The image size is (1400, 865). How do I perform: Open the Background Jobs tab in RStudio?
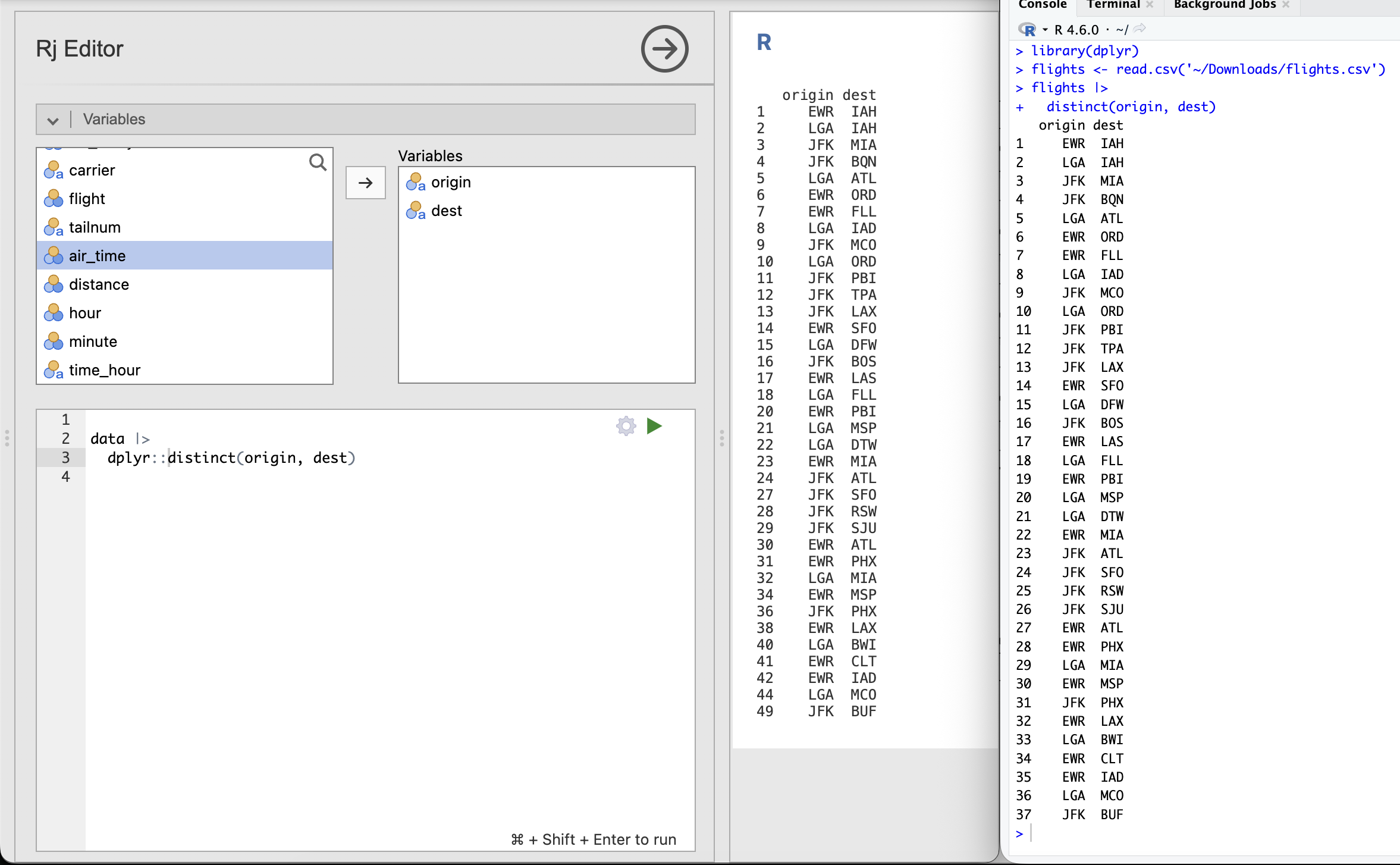(x=1225, y=5)
